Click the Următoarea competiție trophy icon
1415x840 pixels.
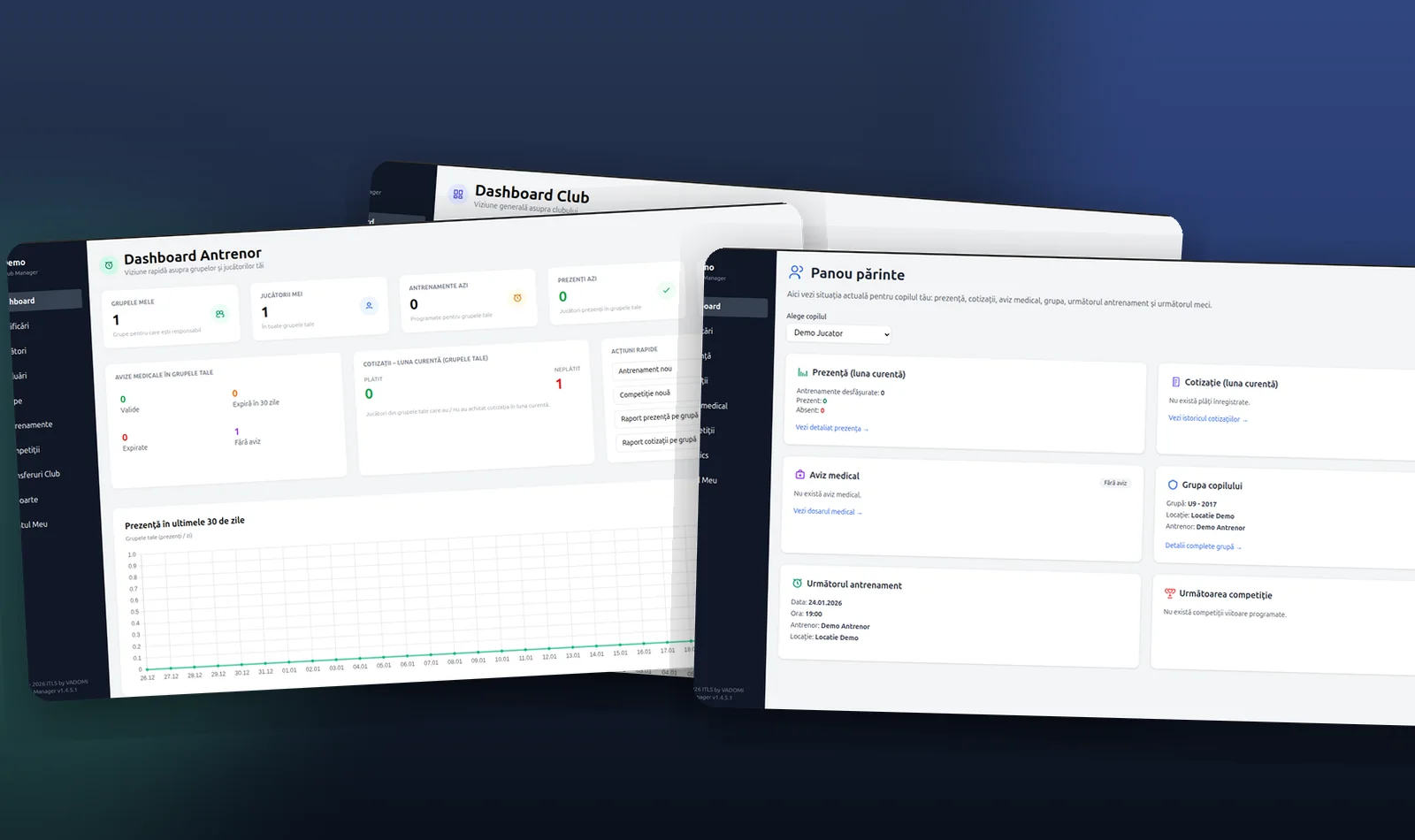click(x=1169, y=593)
